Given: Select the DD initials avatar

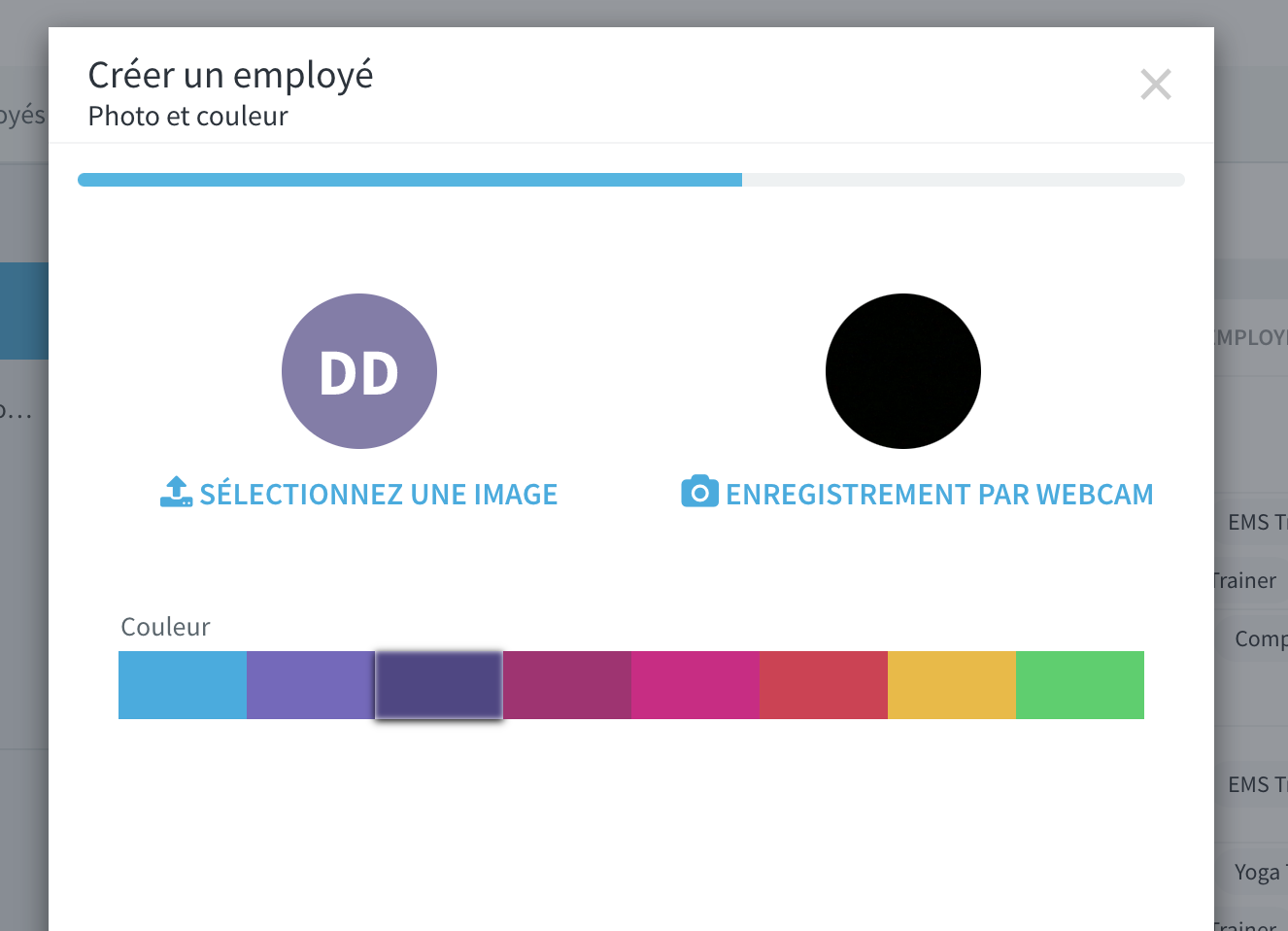Looking at the screenshot, I should pyautogui.click(x=359, y=371).
